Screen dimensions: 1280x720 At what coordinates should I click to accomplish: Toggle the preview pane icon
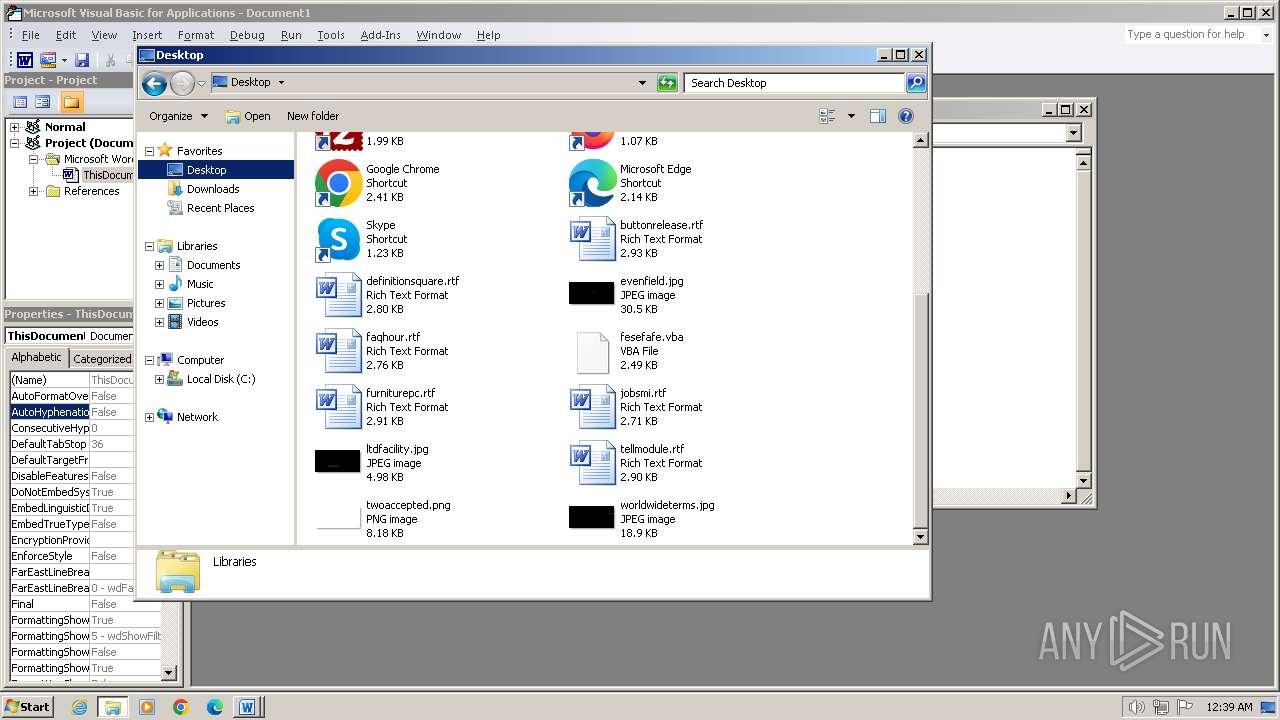click(878, 116)
